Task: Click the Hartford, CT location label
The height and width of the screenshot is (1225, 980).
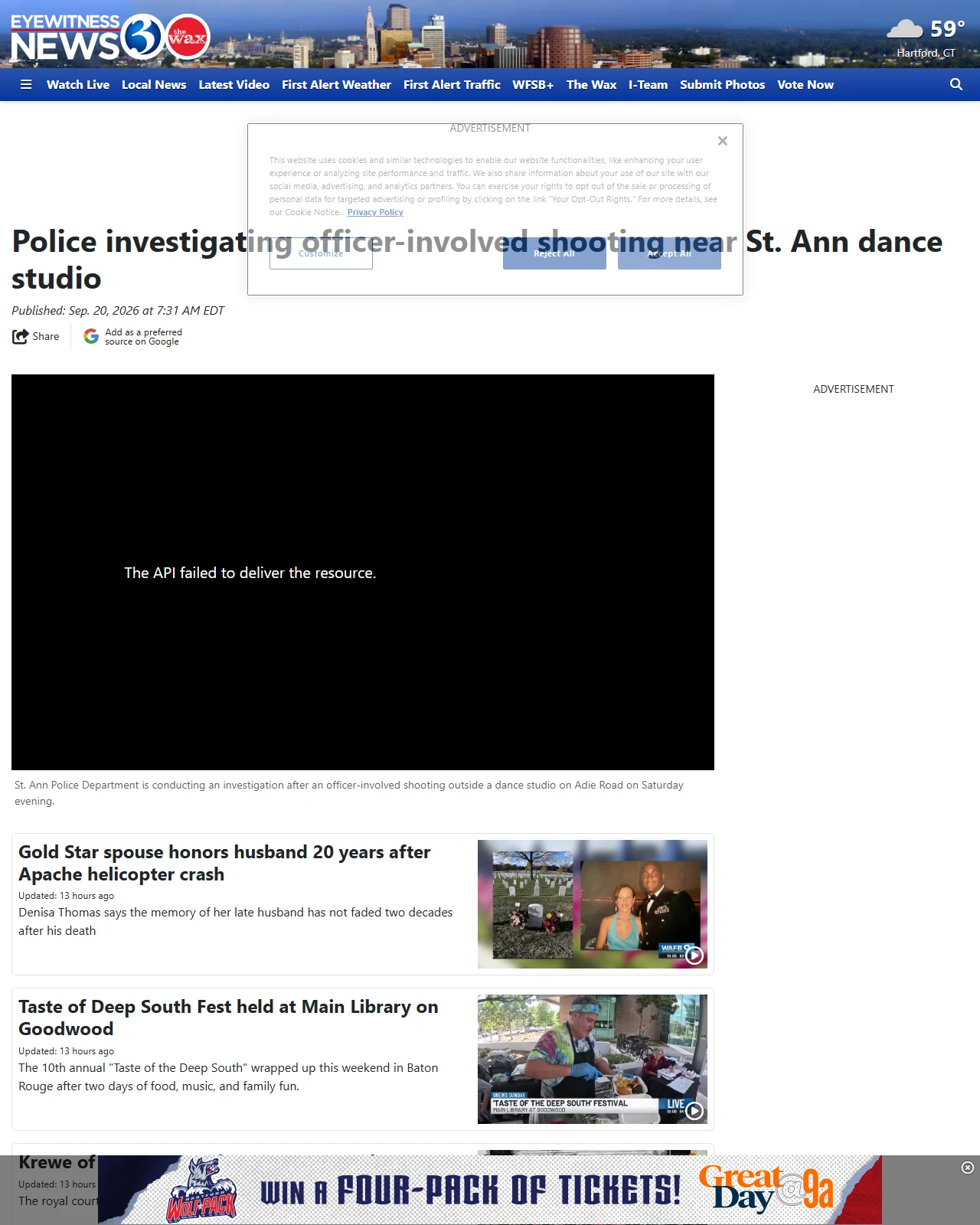Action: (926, 53)
